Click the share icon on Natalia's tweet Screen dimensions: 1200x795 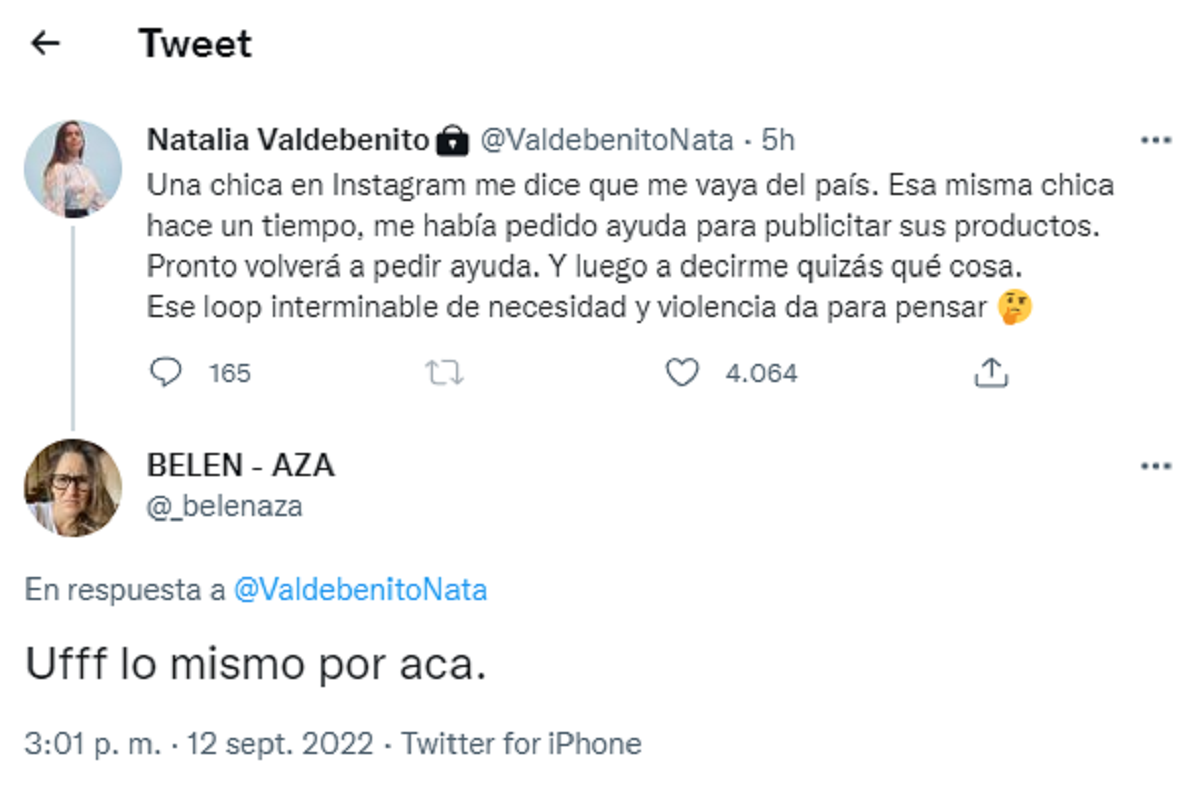990,373
